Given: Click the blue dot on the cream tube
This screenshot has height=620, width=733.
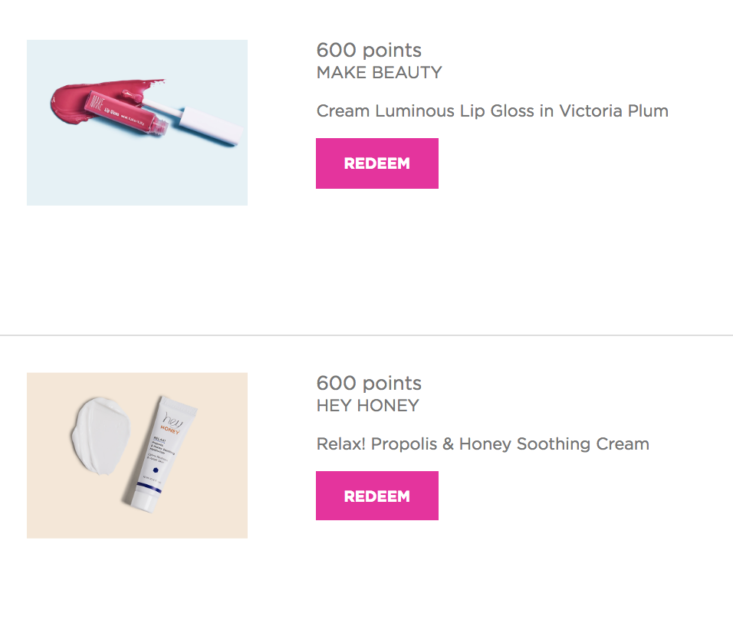Looking at the screenshot, I should [x=156, y=470].
